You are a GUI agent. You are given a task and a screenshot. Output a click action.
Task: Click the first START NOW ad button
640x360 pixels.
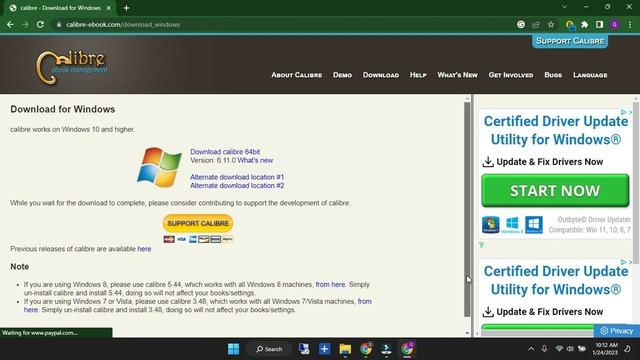click(x=555, y=191)
